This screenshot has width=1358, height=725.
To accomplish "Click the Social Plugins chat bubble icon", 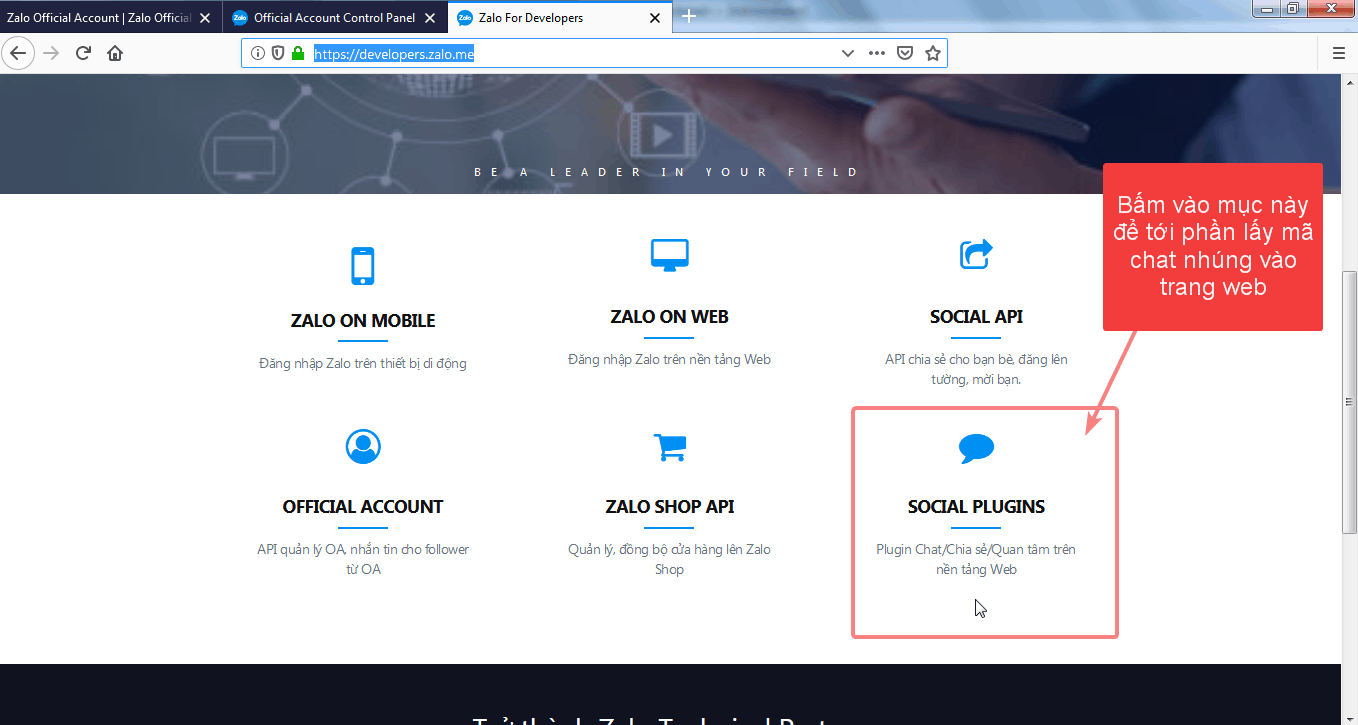I will [x=976, y=449].
